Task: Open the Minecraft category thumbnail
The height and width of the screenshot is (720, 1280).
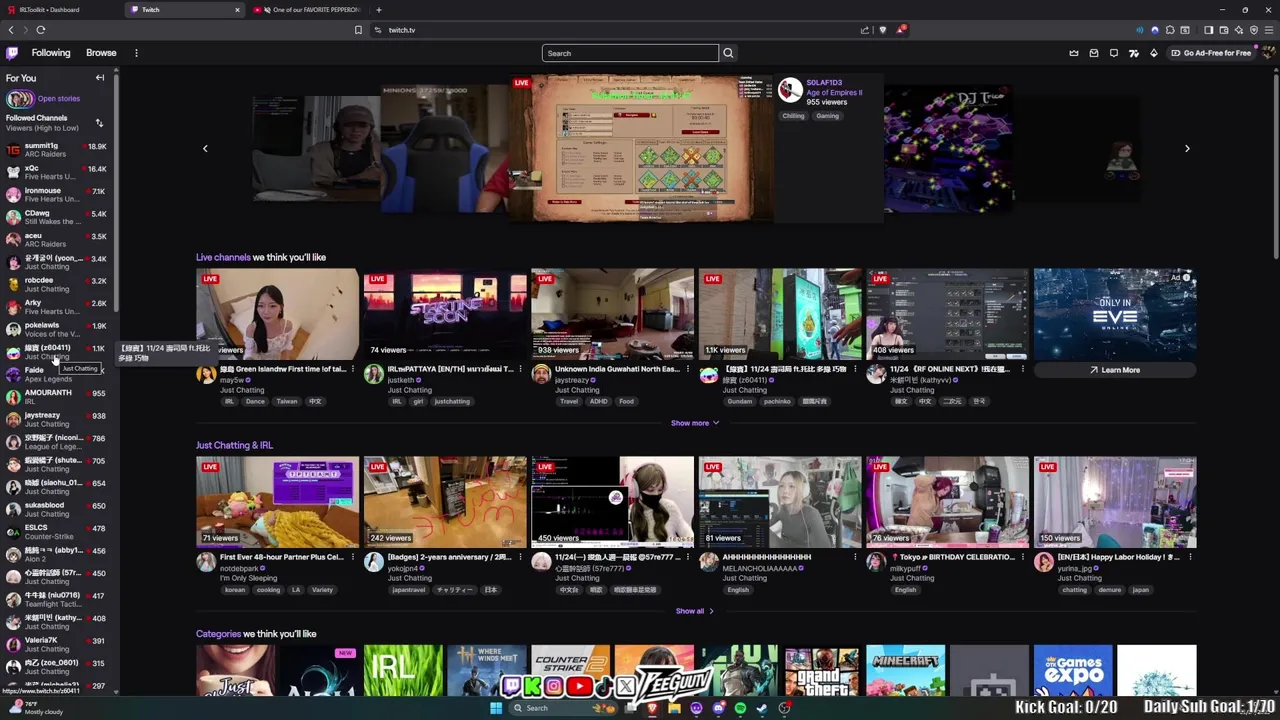Action: 905,670
